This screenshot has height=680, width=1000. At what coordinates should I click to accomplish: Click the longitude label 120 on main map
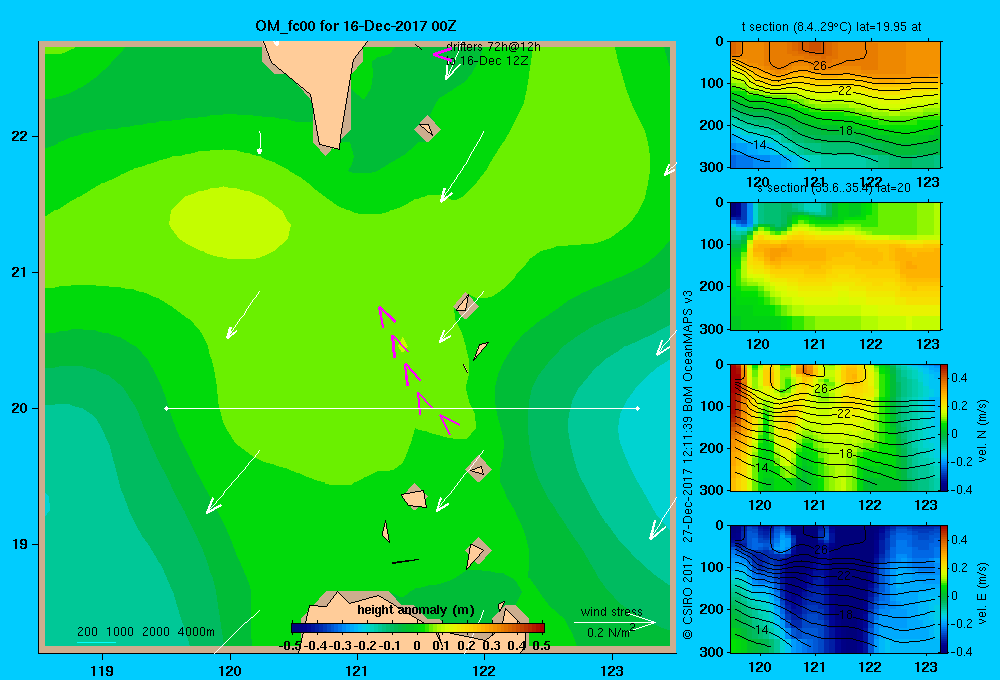pyautogui.click(x=230, y=670)
